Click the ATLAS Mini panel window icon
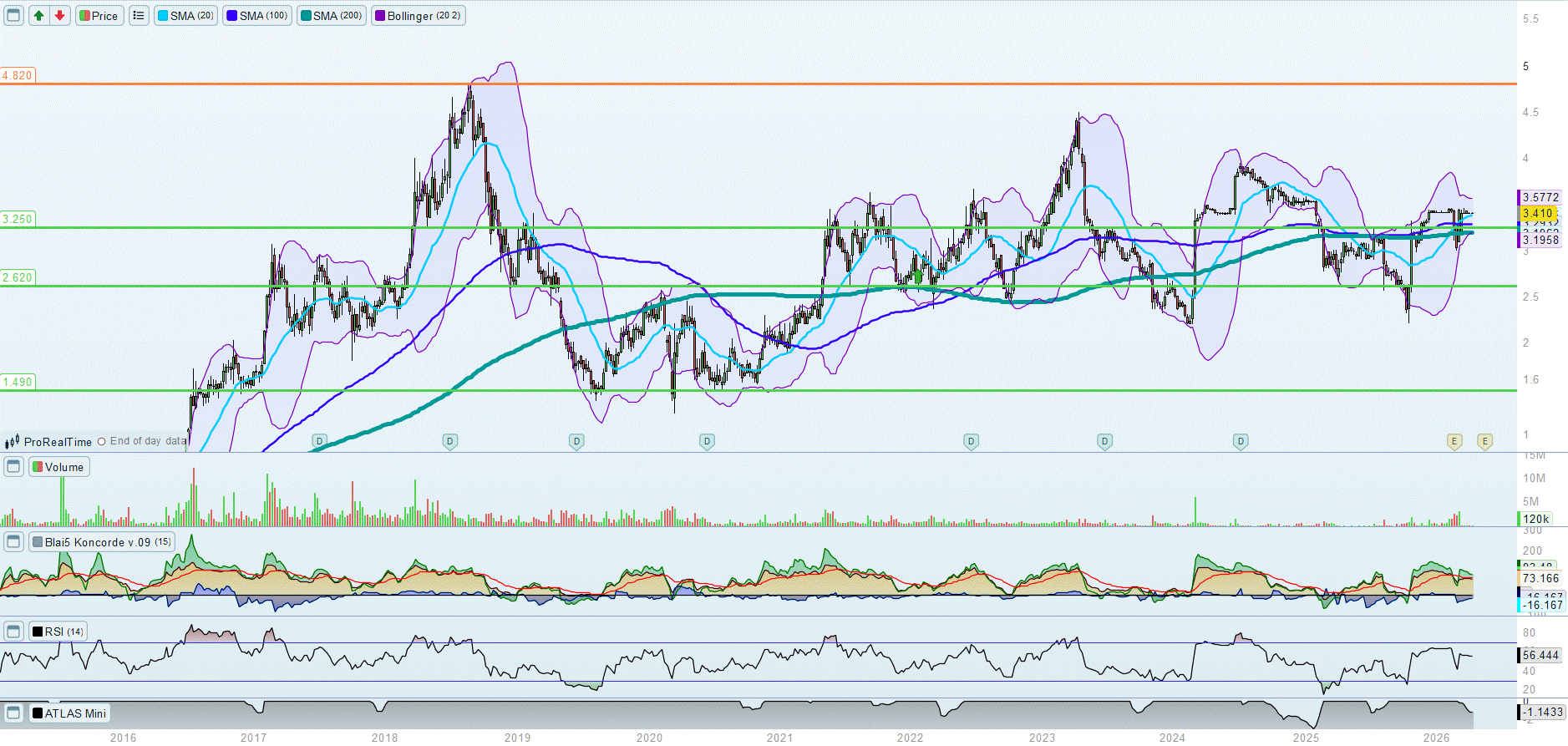The height and width of the screenshot is (746, 1568). [x=13, y=713]
